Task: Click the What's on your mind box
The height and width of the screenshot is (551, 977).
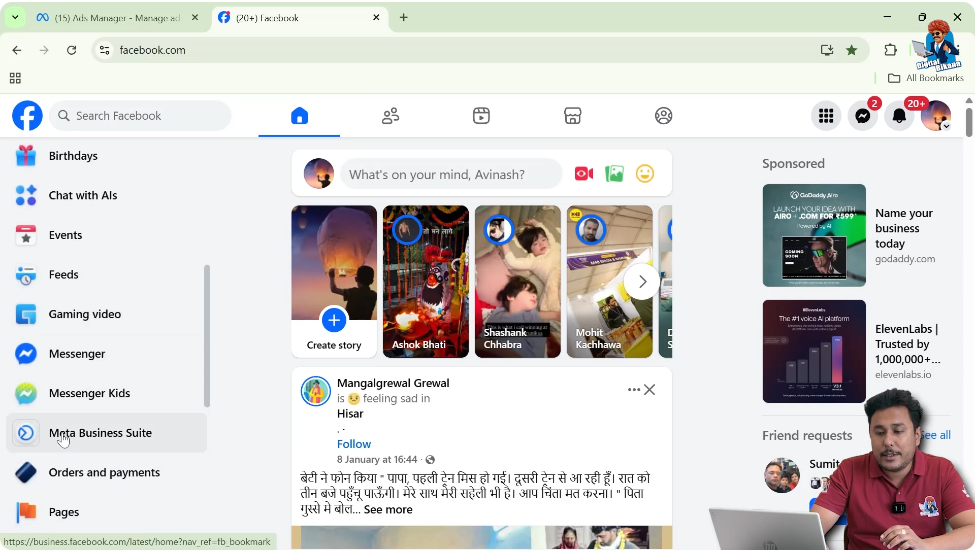Action: [x=451, y=174]
